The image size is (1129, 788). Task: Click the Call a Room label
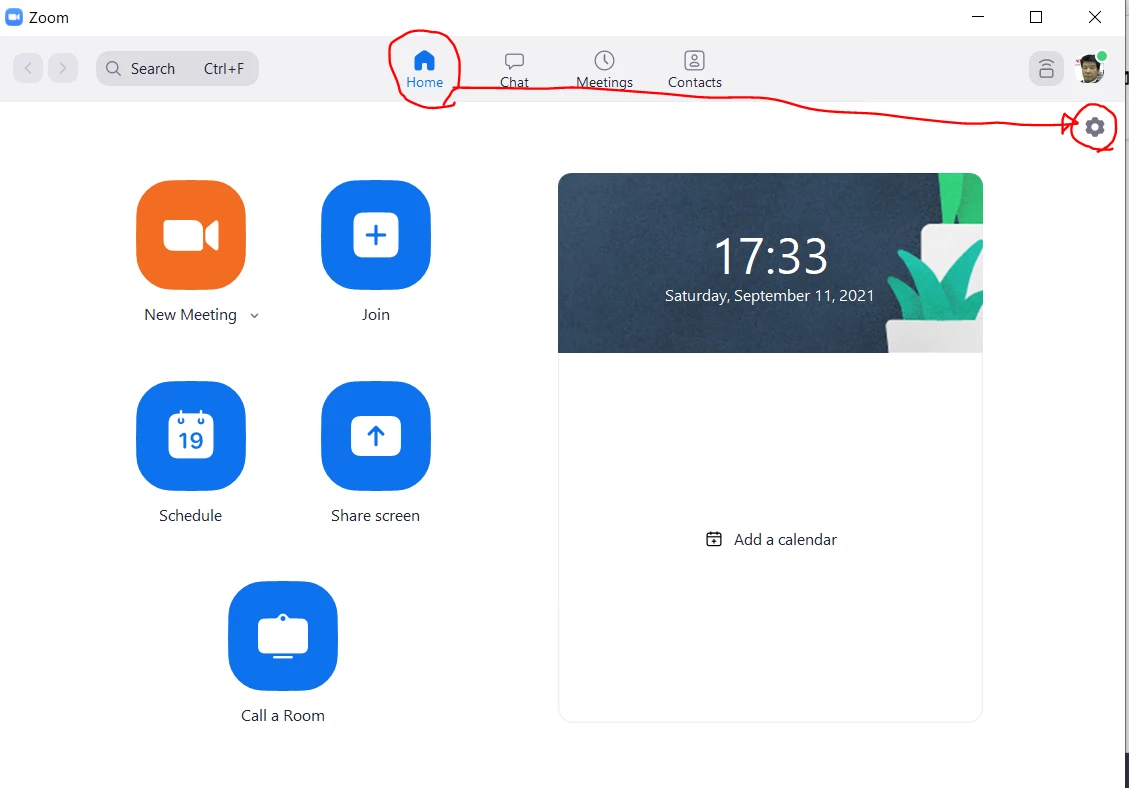(x=283, y=715)
